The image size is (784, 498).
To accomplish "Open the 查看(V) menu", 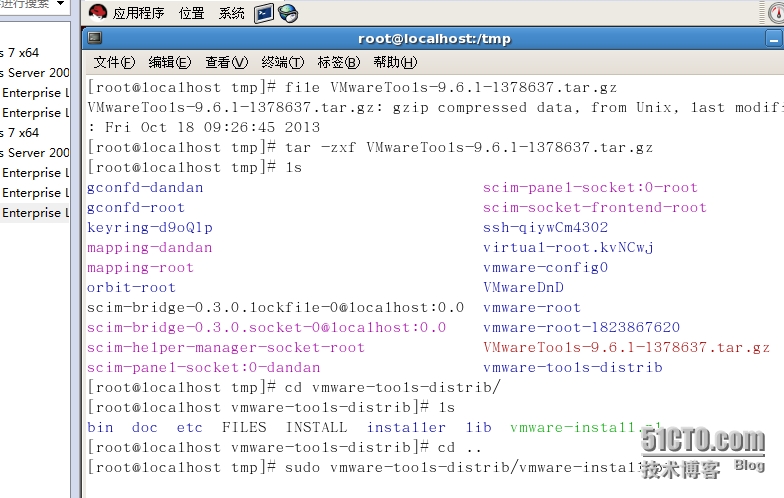I will tap(226, 62).
